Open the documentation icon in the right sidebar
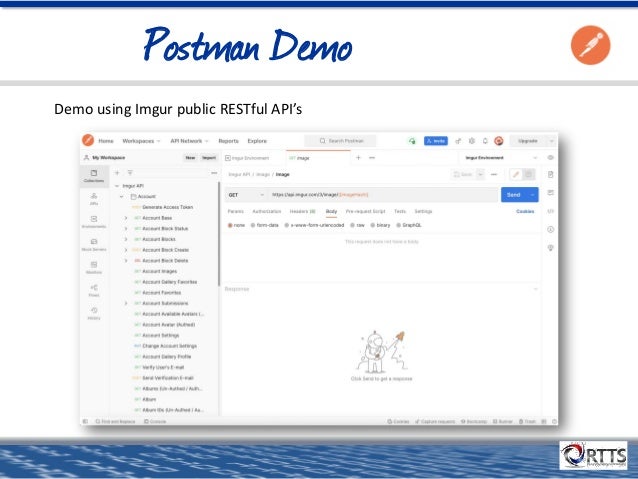Screen dimensions: 638x479 551,175
